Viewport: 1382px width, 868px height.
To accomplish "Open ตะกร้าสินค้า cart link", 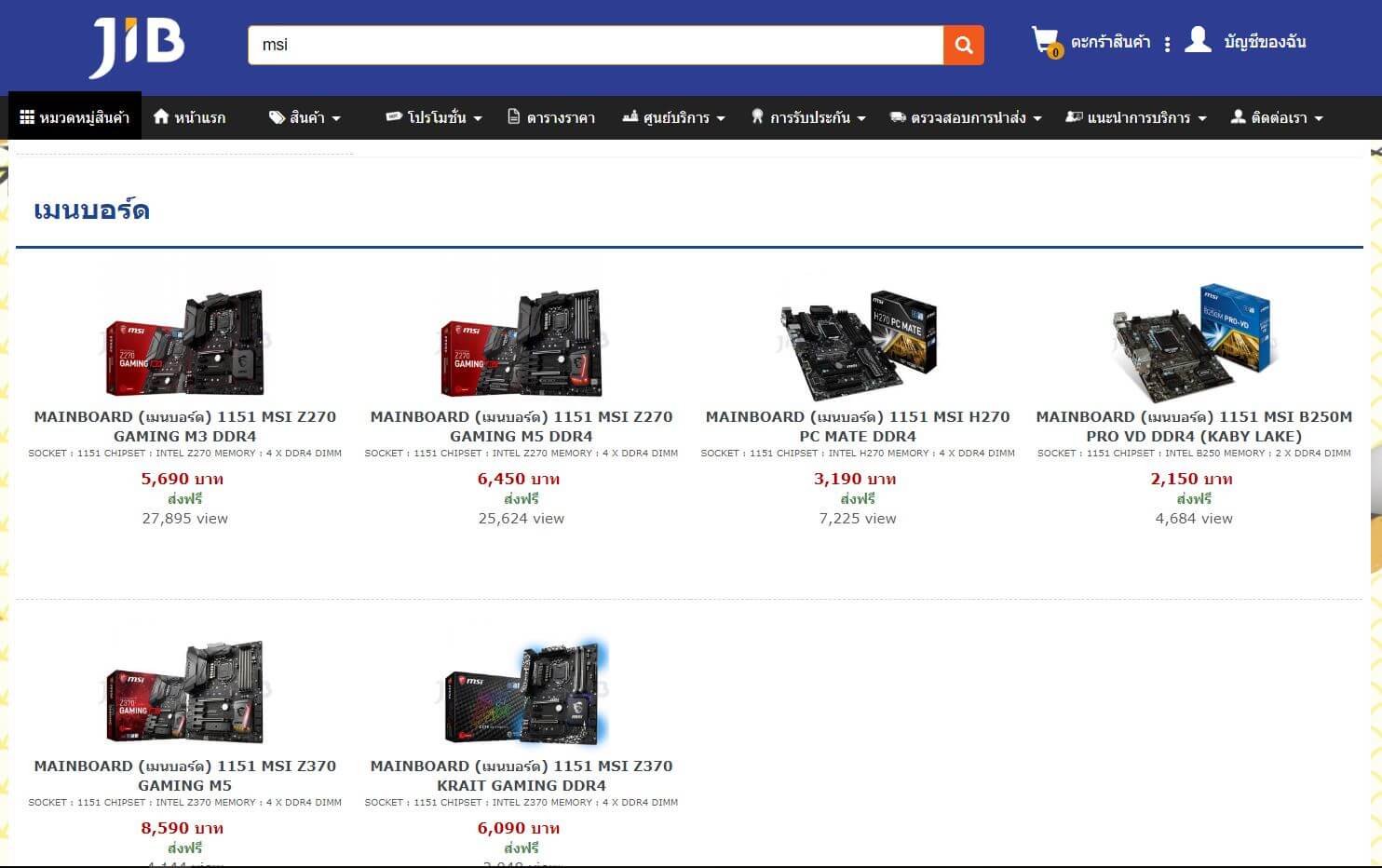I will click(1110, 42).
